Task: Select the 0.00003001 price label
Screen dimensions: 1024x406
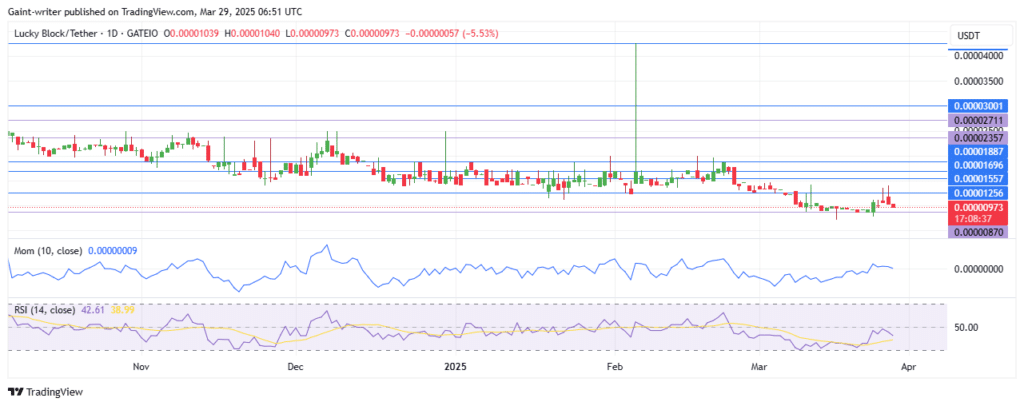Action: 978,106
